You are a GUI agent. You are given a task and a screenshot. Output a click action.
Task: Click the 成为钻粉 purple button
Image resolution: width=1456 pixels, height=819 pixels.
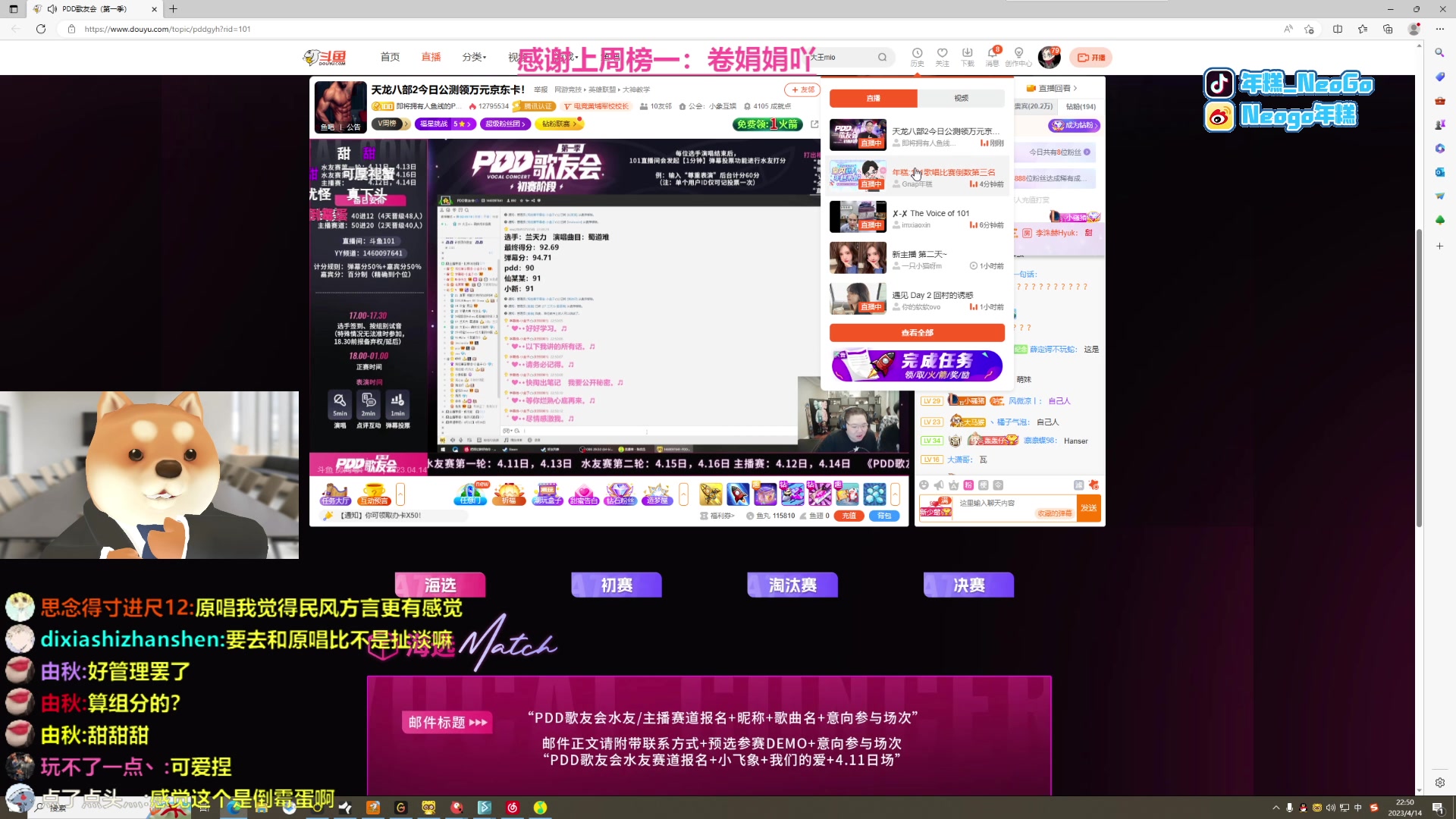(x=1074, y=125)
